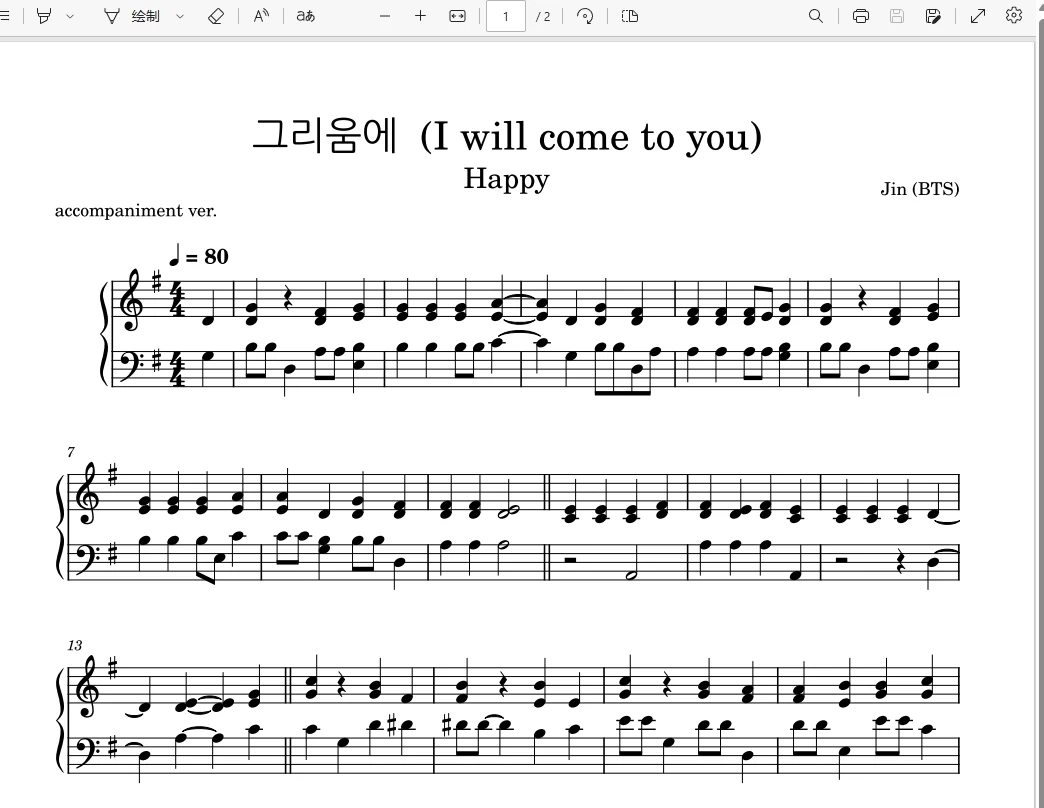
Task: Click the score title text
Action: [507, 136]
